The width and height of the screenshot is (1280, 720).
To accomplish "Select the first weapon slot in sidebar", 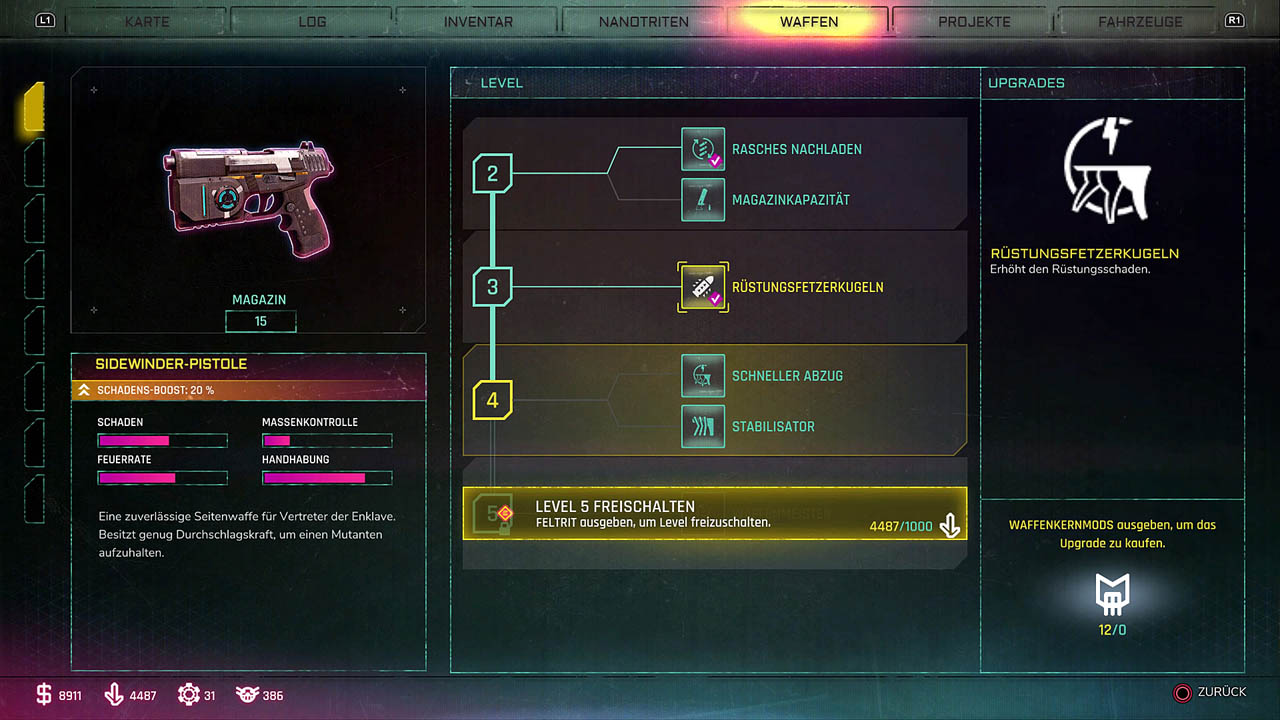I will pyautogui.click(x=34, y=107).
